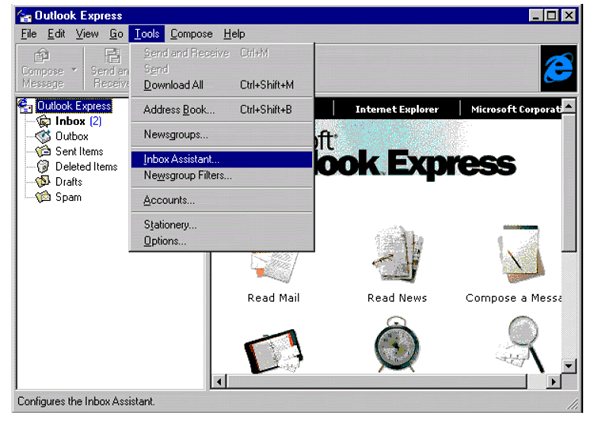Maximize the Outlook Express window
The height and width of the screenshot is (432, 600).
(x=551, y=16)
